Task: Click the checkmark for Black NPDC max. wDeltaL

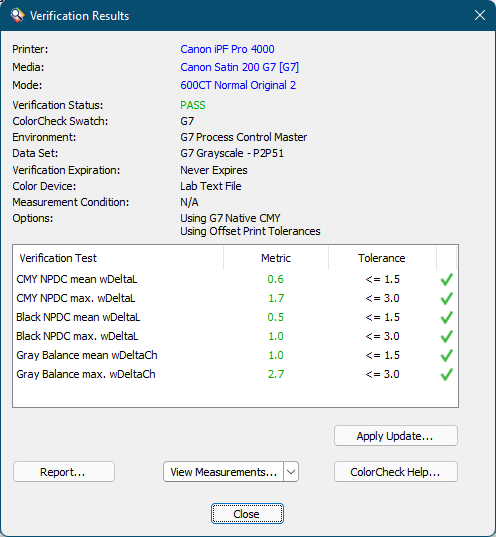Action: [x=446, y=336]
